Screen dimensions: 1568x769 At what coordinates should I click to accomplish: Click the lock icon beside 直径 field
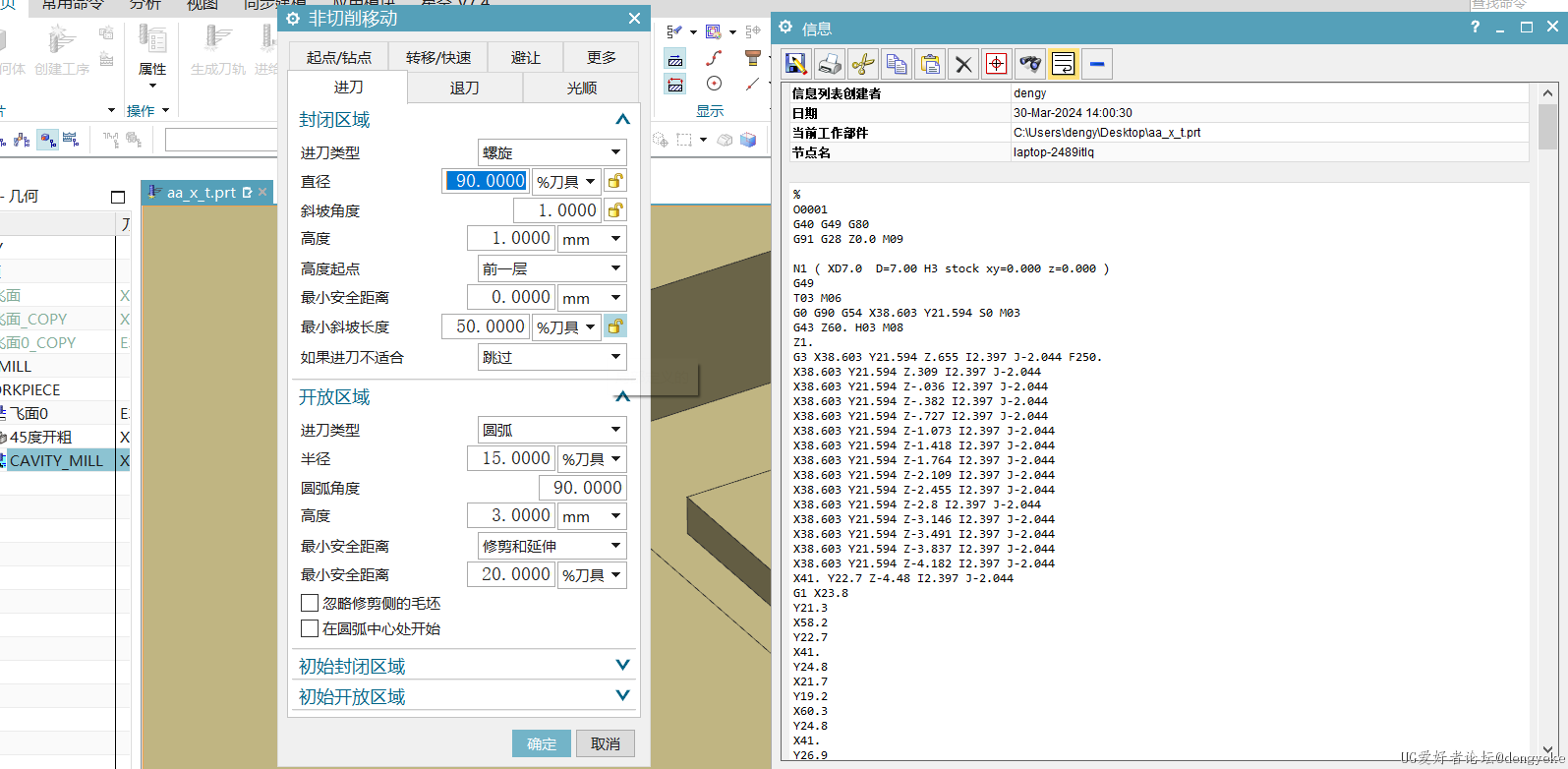615,181
